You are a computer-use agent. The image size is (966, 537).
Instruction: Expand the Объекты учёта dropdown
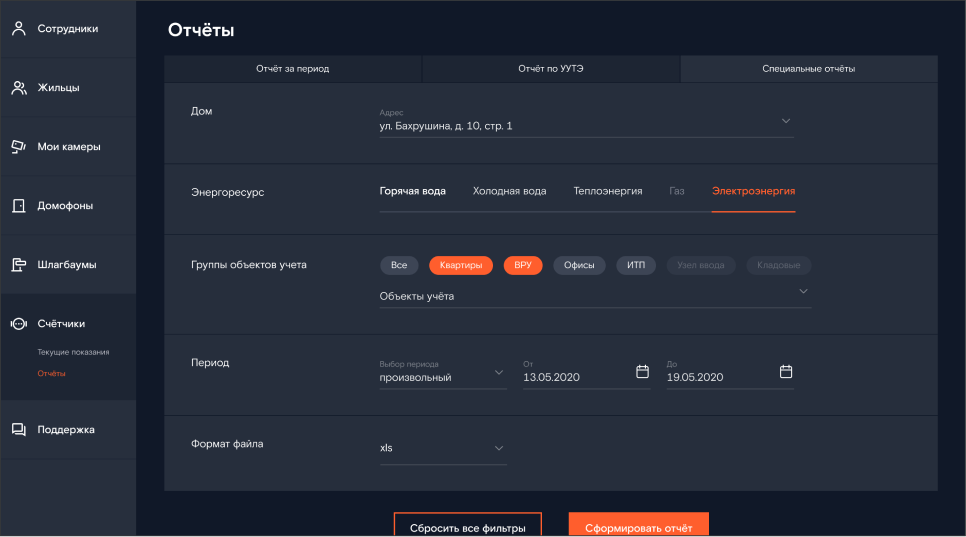click(595, 296)
